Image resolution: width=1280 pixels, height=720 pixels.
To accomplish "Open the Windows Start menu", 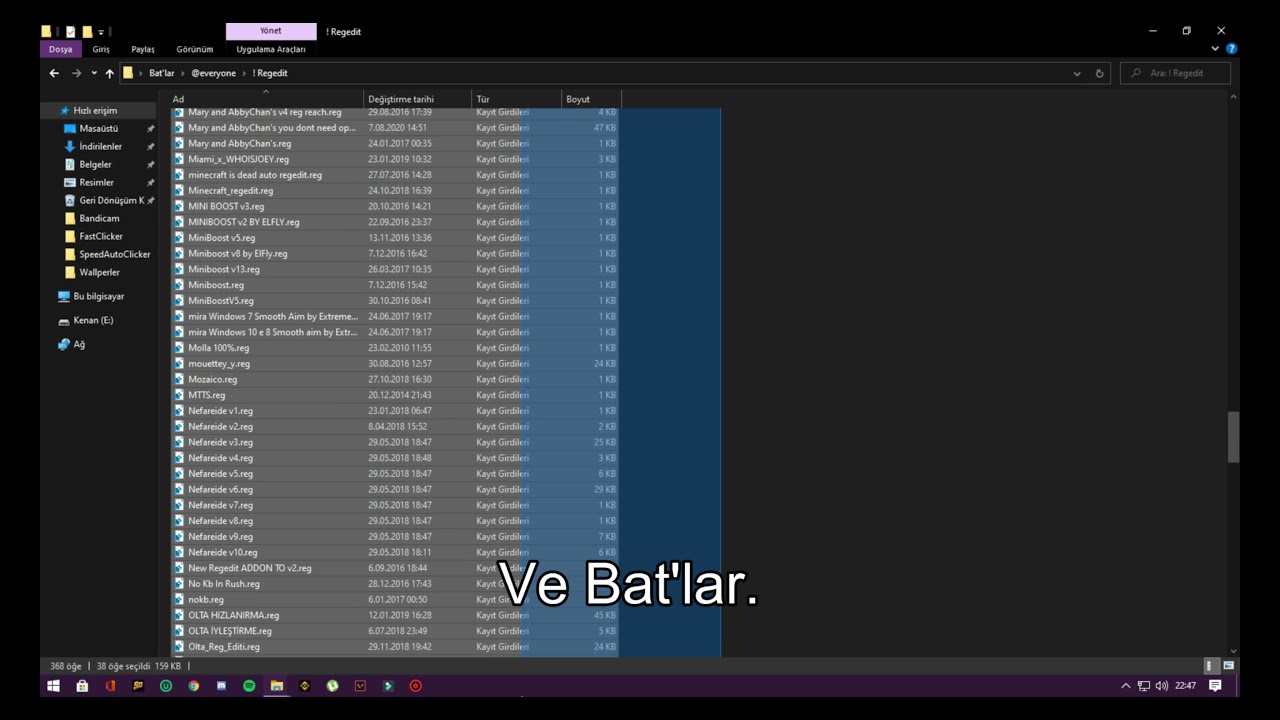I will click(x=54, y=686).
